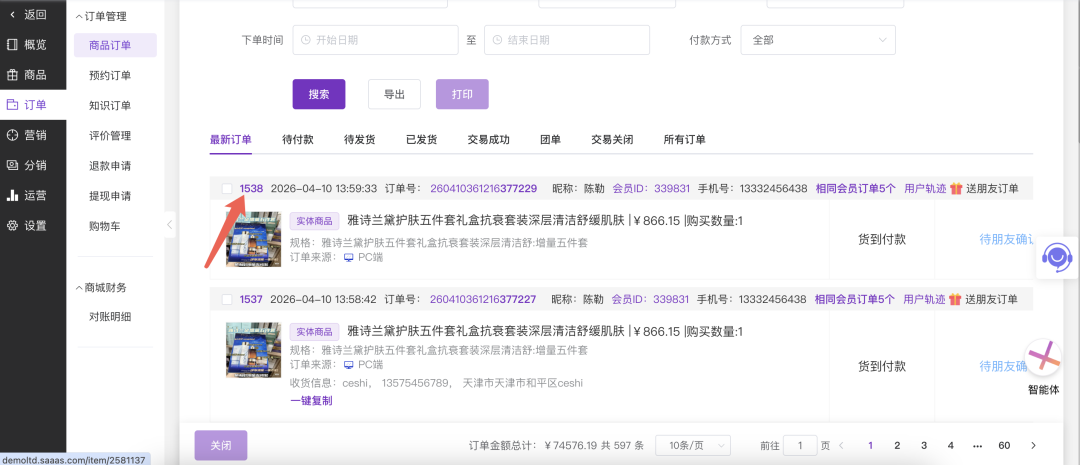Expand the 10条/页 page size dropdown
Viewport: 1080px width, 465px height.
692,445
